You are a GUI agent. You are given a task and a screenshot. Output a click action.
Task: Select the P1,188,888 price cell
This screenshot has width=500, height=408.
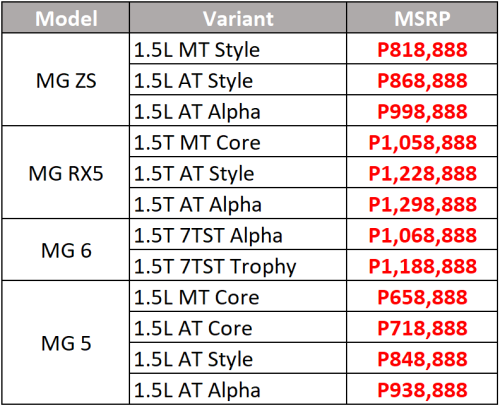click(x=422, y=265)
